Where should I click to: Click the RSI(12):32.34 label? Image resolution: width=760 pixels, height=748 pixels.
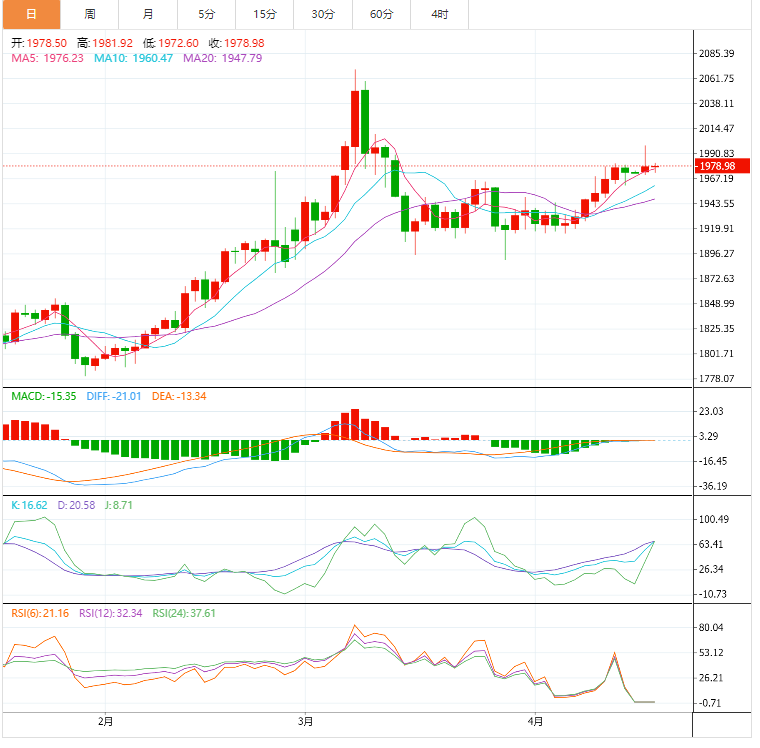tap(111, 613)
